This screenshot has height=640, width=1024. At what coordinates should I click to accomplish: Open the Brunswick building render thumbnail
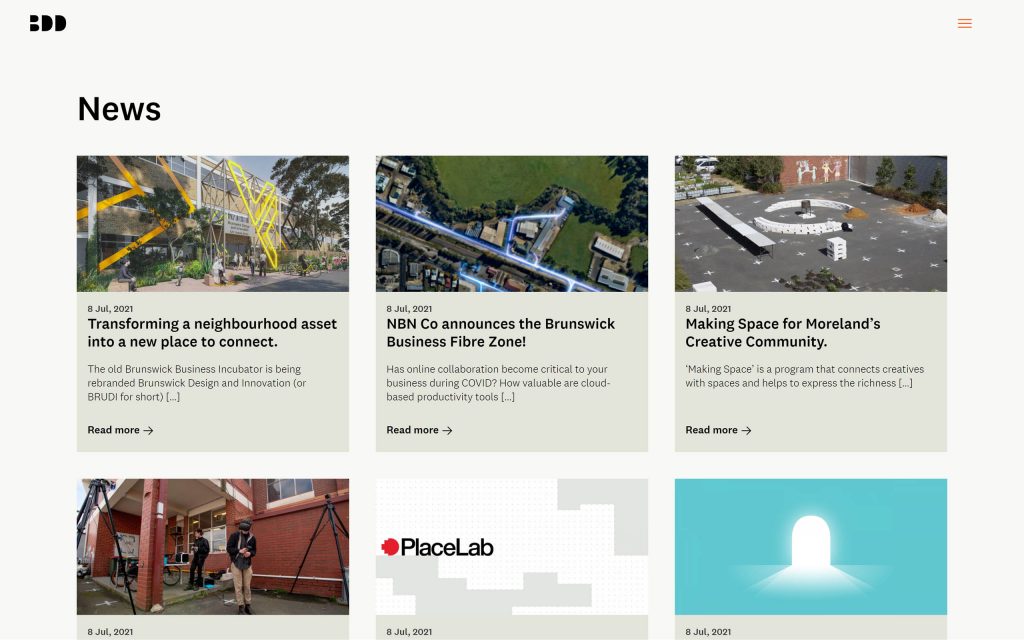[213, 223]
